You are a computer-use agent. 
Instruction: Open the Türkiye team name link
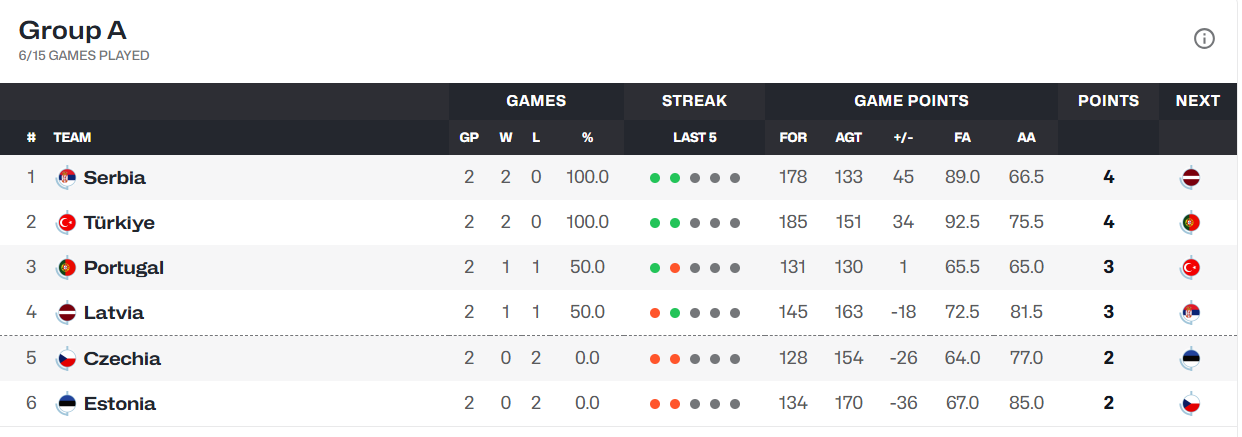coord(119,223)
